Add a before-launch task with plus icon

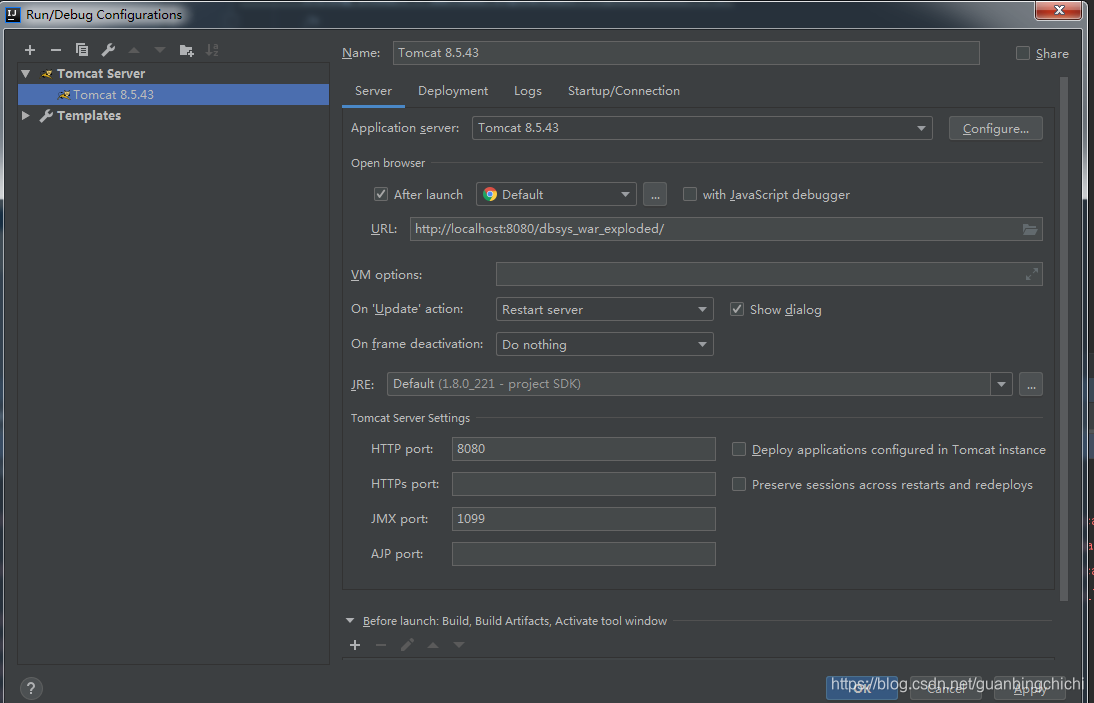[x=355, y=645]
